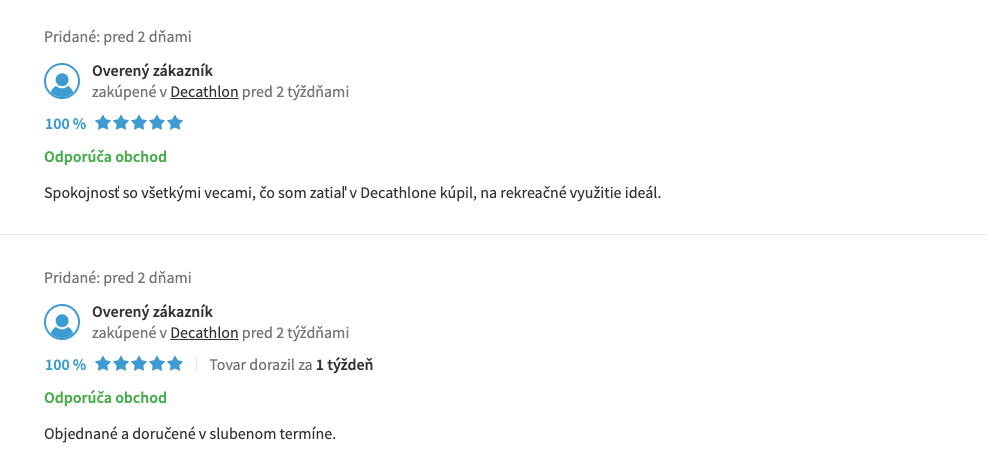Click 'Overený zákazník' name in the 'Objednané' review

tap(152, 312)
